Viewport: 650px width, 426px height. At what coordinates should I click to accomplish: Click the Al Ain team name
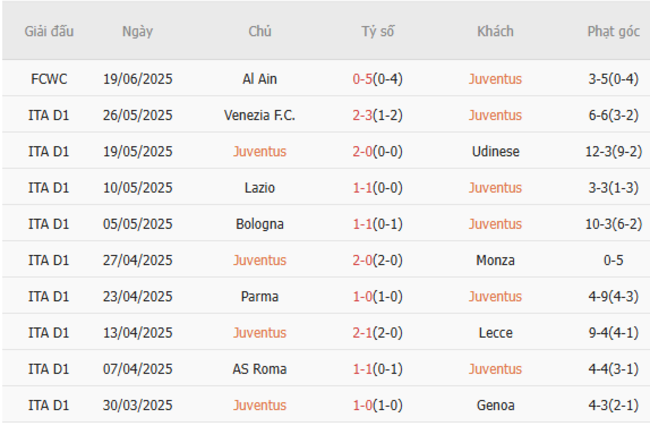click(259, 78)
